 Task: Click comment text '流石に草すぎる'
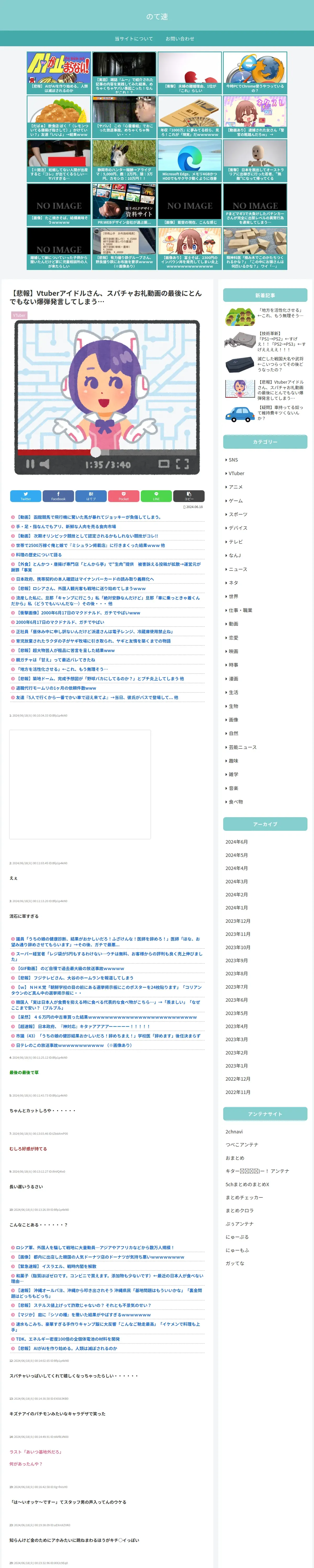coord(24,916)
